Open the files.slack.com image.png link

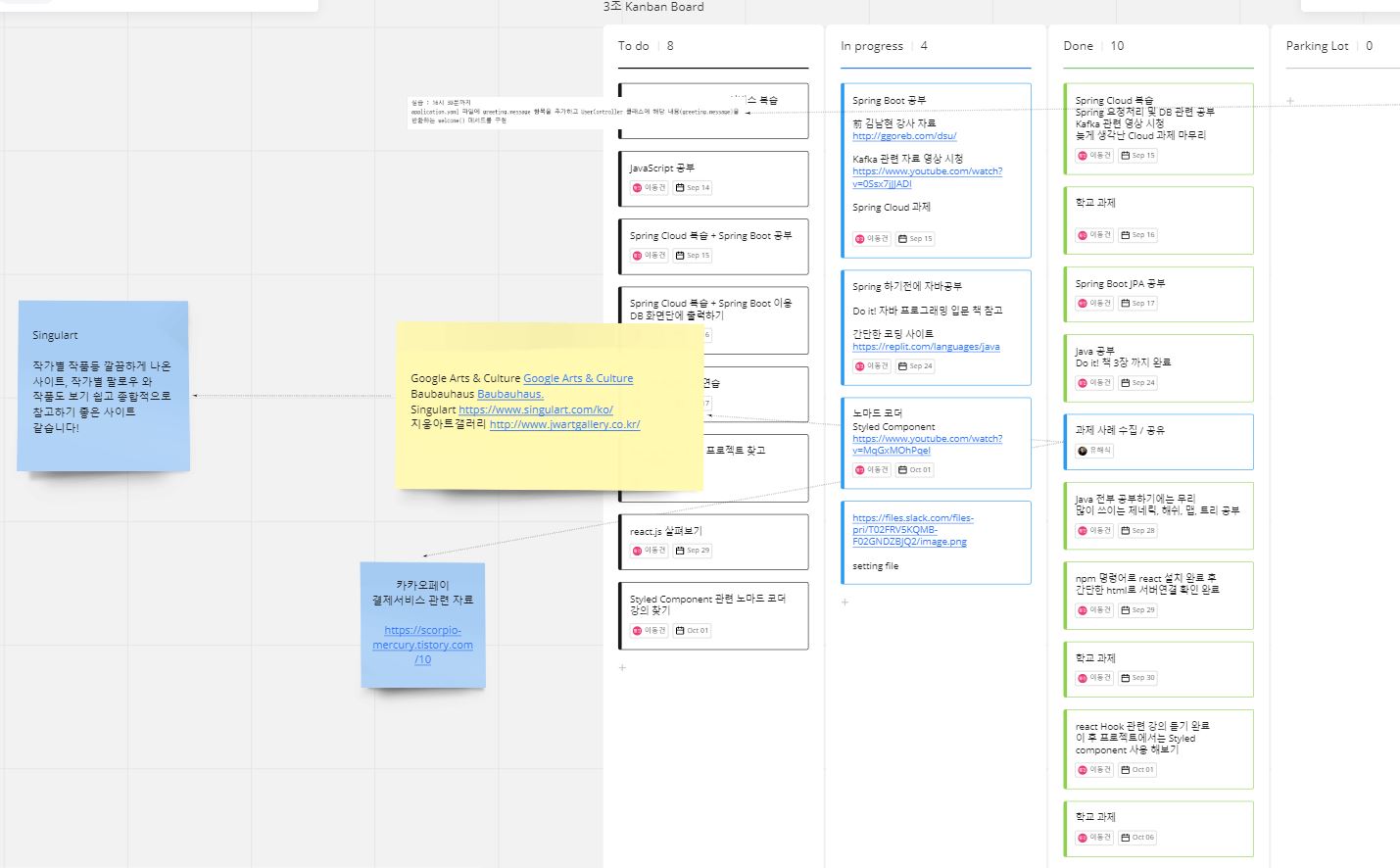tap(912, 529)
